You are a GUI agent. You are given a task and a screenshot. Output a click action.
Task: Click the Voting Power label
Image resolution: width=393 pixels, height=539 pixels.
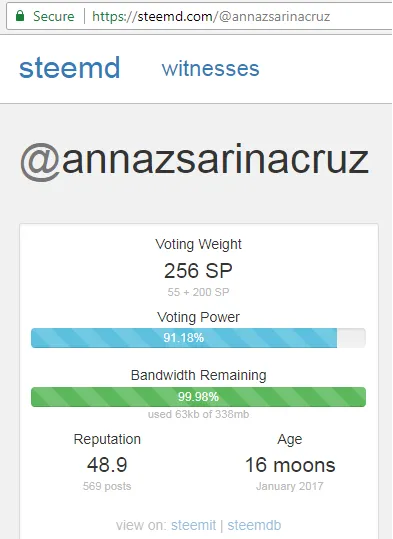click(198, 317)
